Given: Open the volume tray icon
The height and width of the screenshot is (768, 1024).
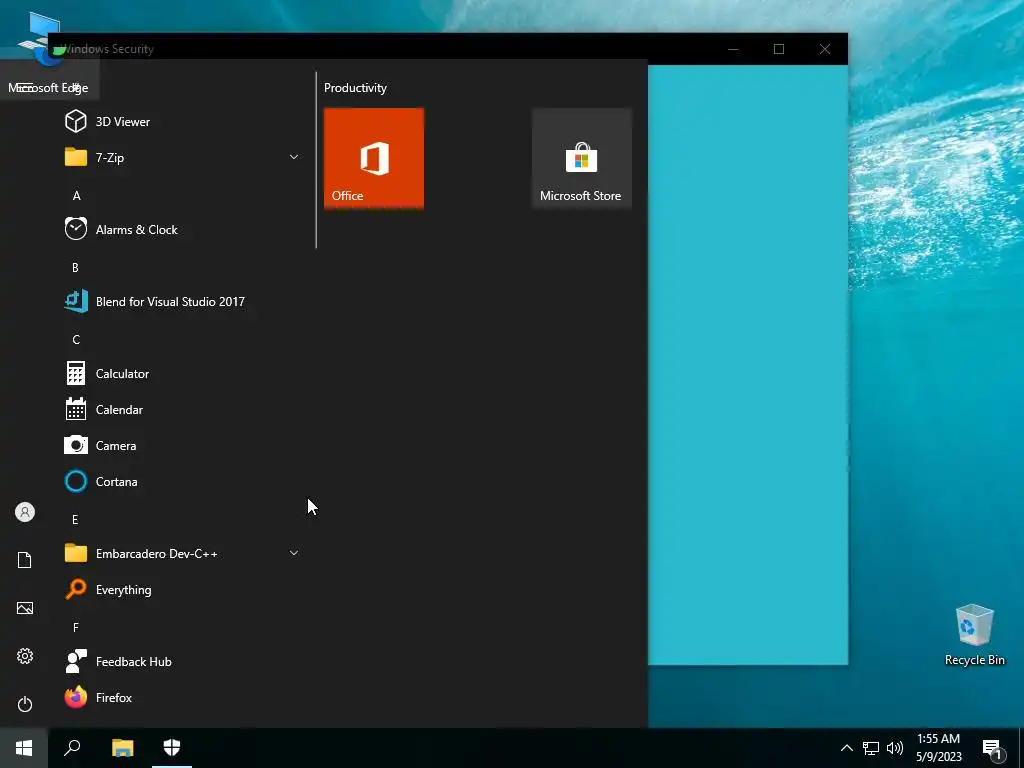Looking at the screenshot, I should [x=895, y=748].
